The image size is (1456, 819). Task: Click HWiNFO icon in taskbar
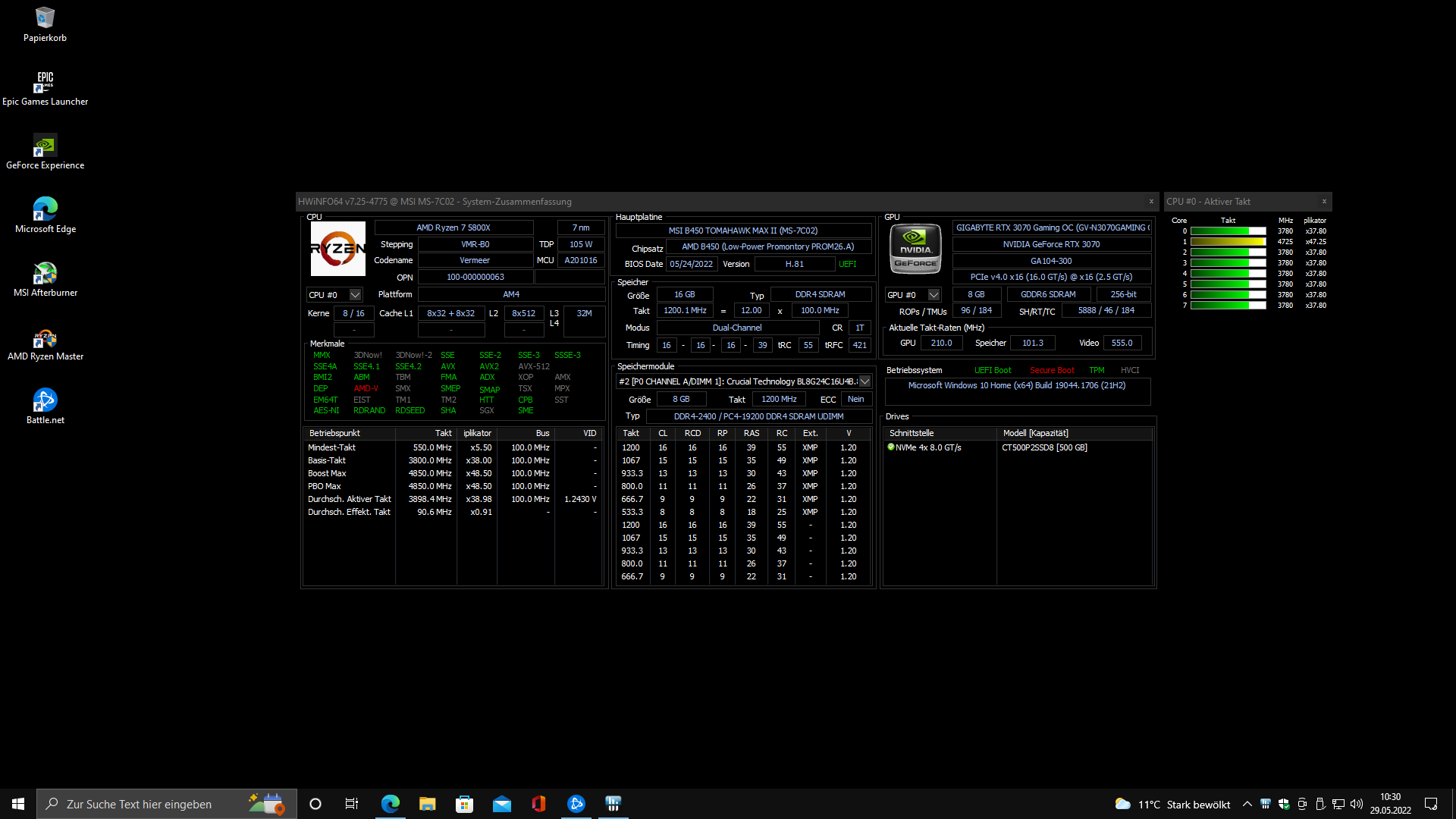[x=613, y=804]
